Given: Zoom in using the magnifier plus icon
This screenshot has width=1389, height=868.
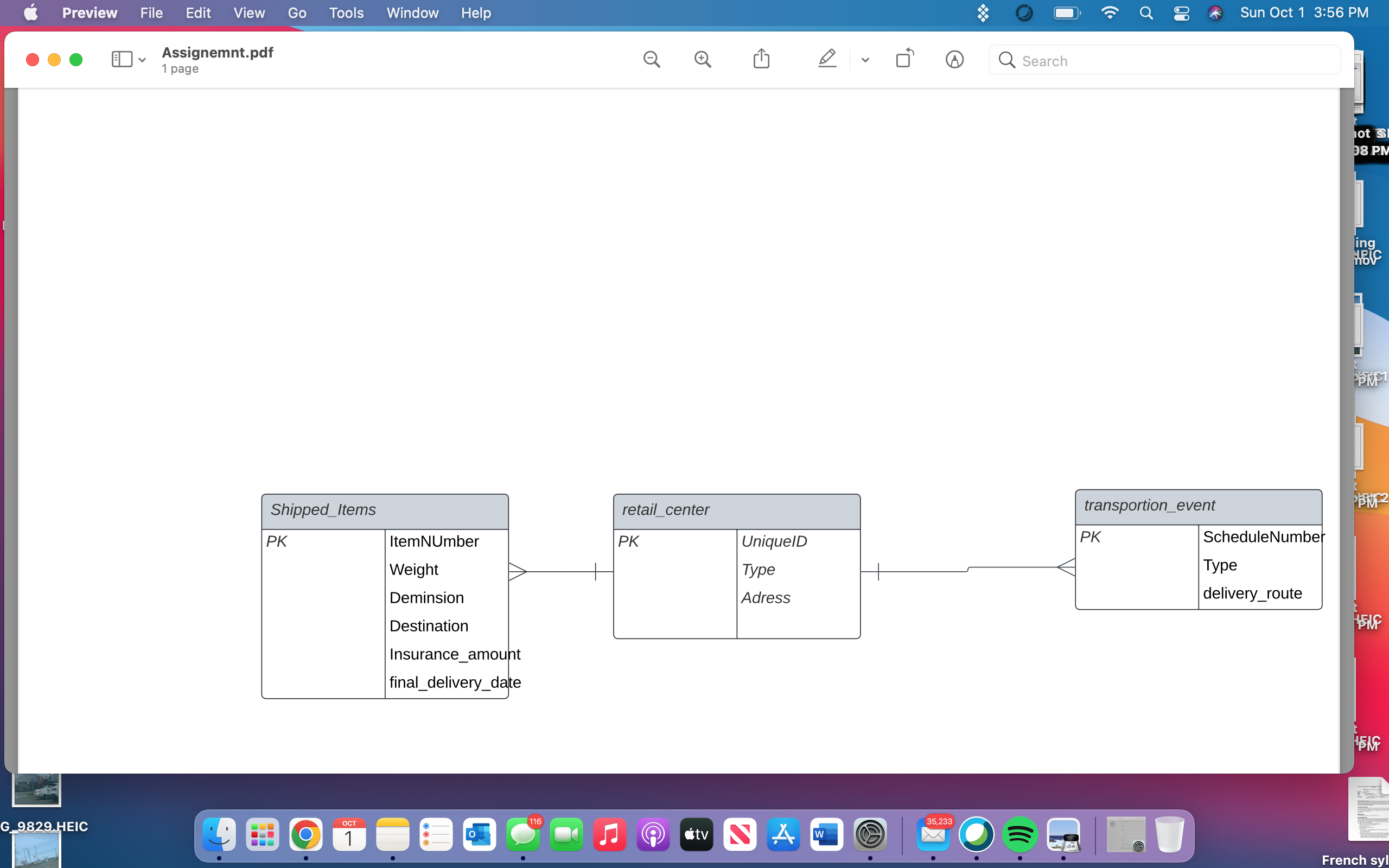Looking at the screenshot, I should [x=703, y=59].
